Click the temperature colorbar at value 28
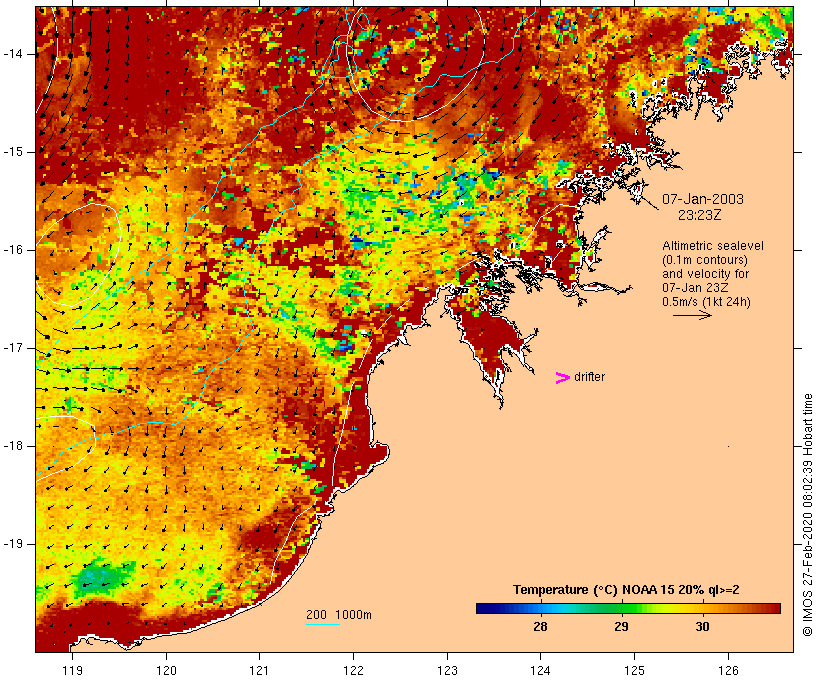This screenshot has height=680, width=820. point(540,608)
